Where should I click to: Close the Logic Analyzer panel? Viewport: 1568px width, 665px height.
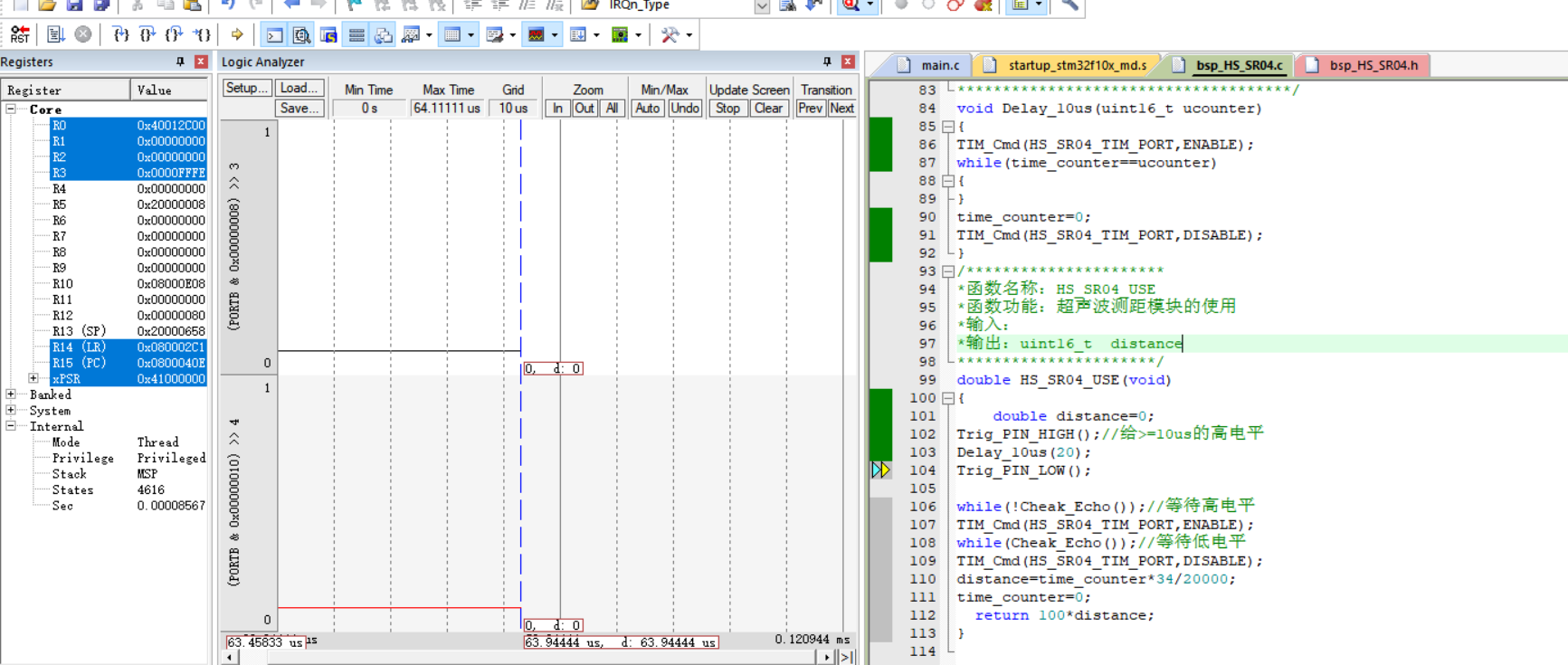coord(848,62)
